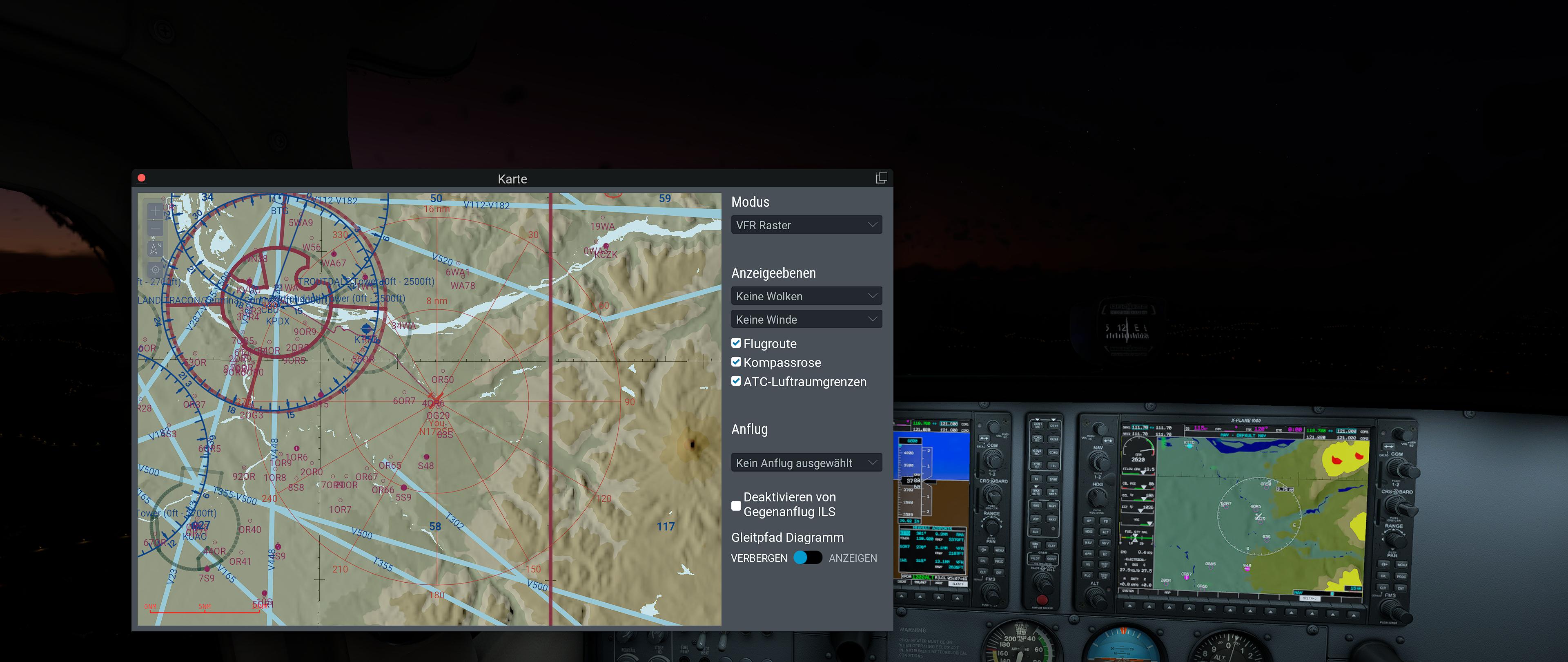Select the KCZK airport marker

pyautogui.click(x=606, y=246)
